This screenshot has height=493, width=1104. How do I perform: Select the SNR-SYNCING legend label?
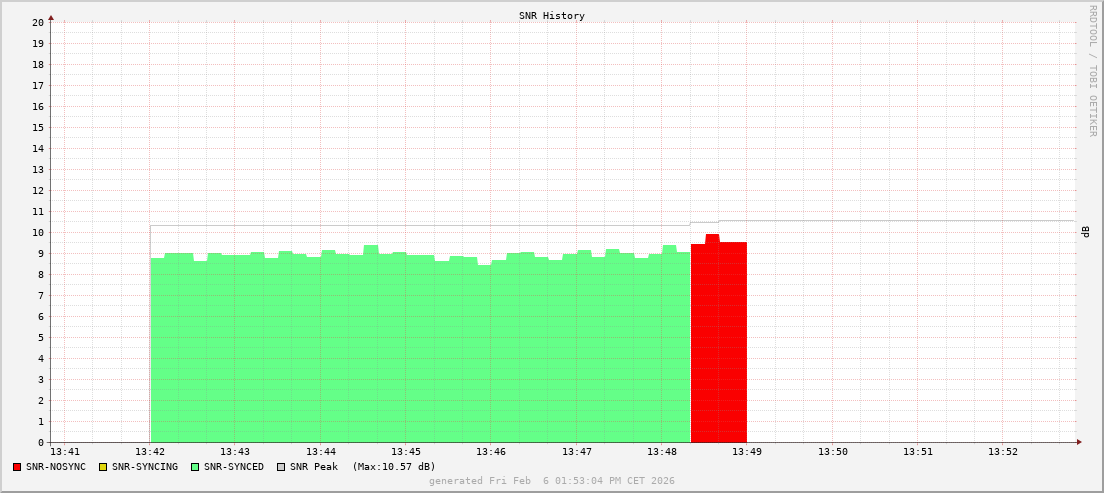144,467
